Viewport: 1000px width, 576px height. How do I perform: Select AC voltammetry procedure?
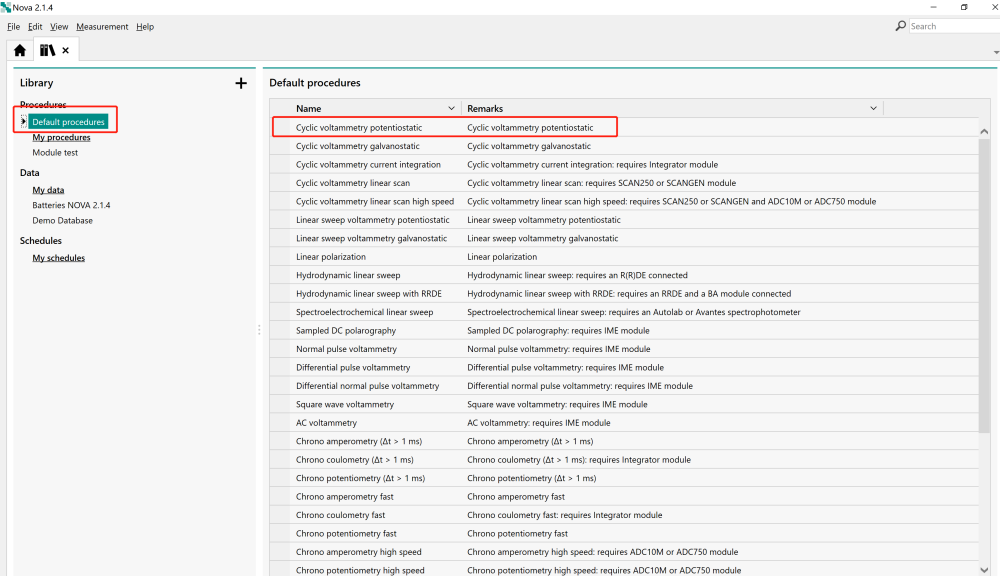327,424
